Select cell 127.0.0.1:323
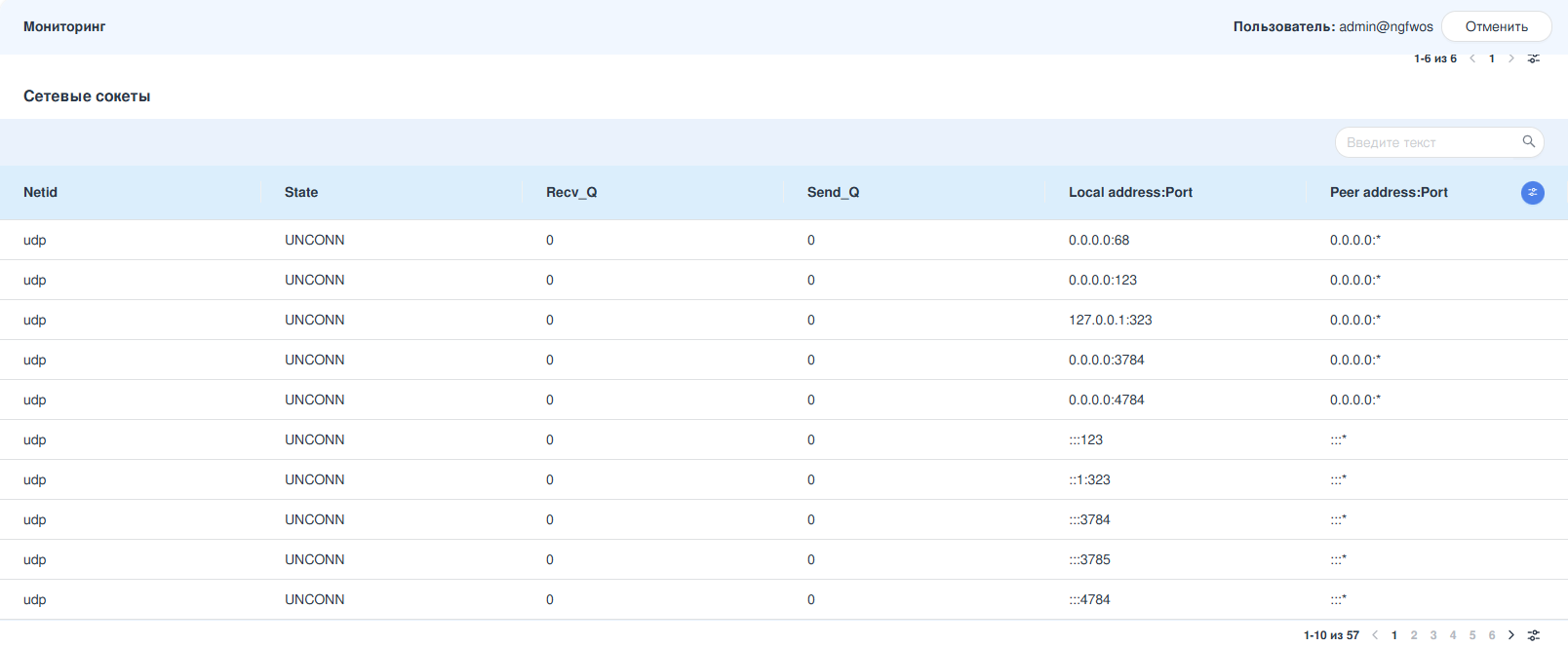This screenshot has width=1568, height=647. pos(1111,320)
